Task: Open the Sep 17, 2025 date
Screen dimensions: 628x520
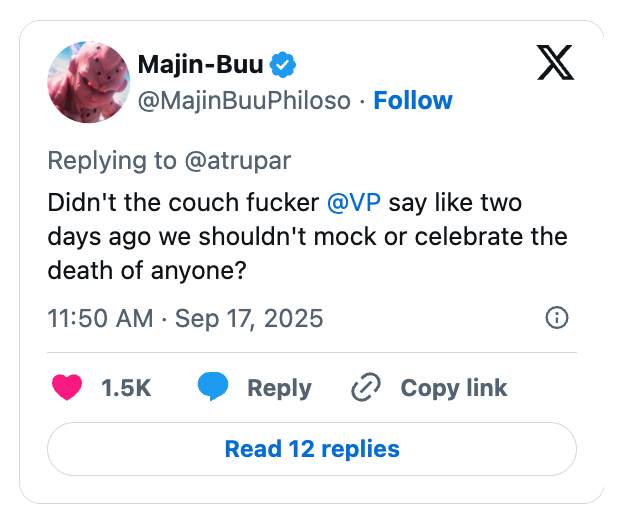Action: pyautogui.click(x=249, y=319)
